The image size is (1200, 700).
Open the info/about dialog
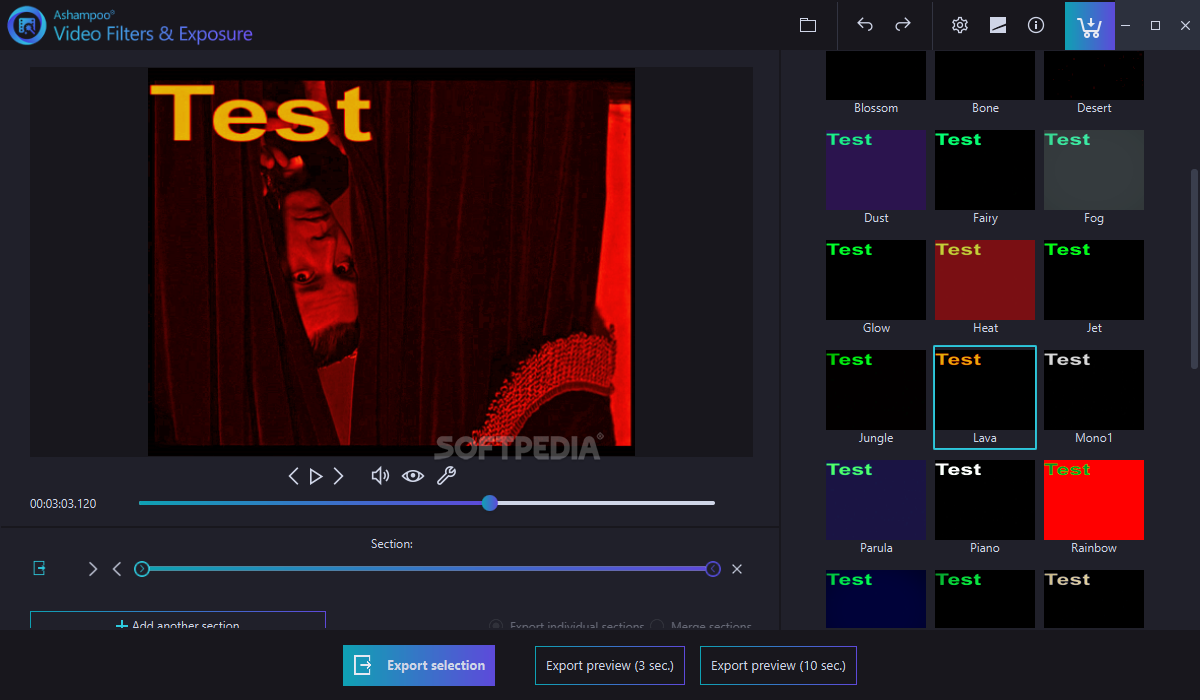tap(1036, 25)
